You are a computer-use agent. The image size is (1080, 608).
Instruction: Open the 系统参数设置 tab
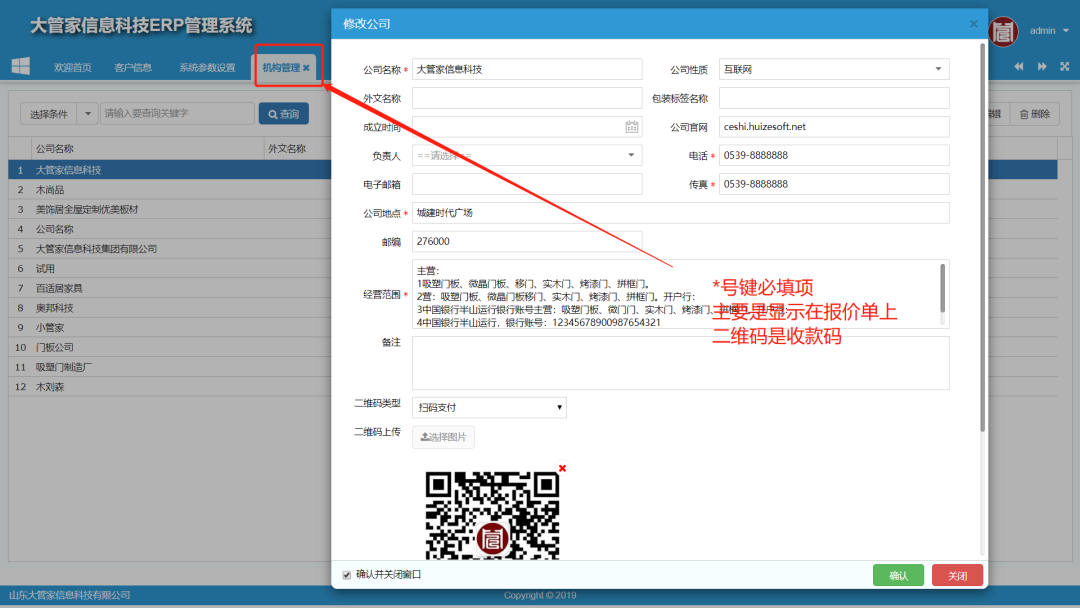point(207,68)
